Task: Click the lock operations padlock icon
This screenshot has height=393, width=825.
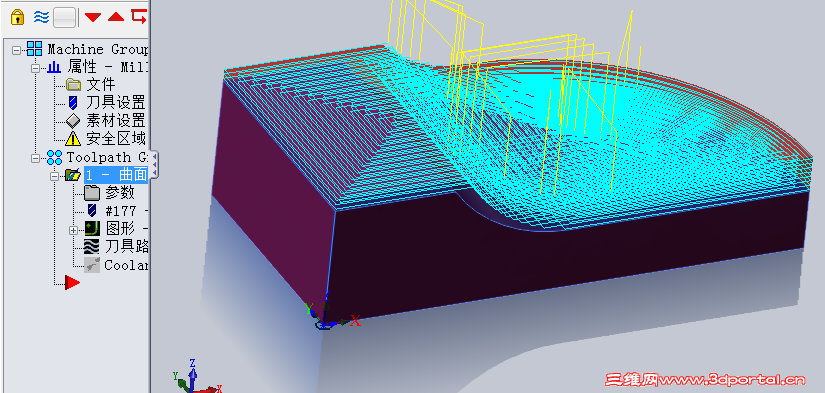Action: (17, 17)
